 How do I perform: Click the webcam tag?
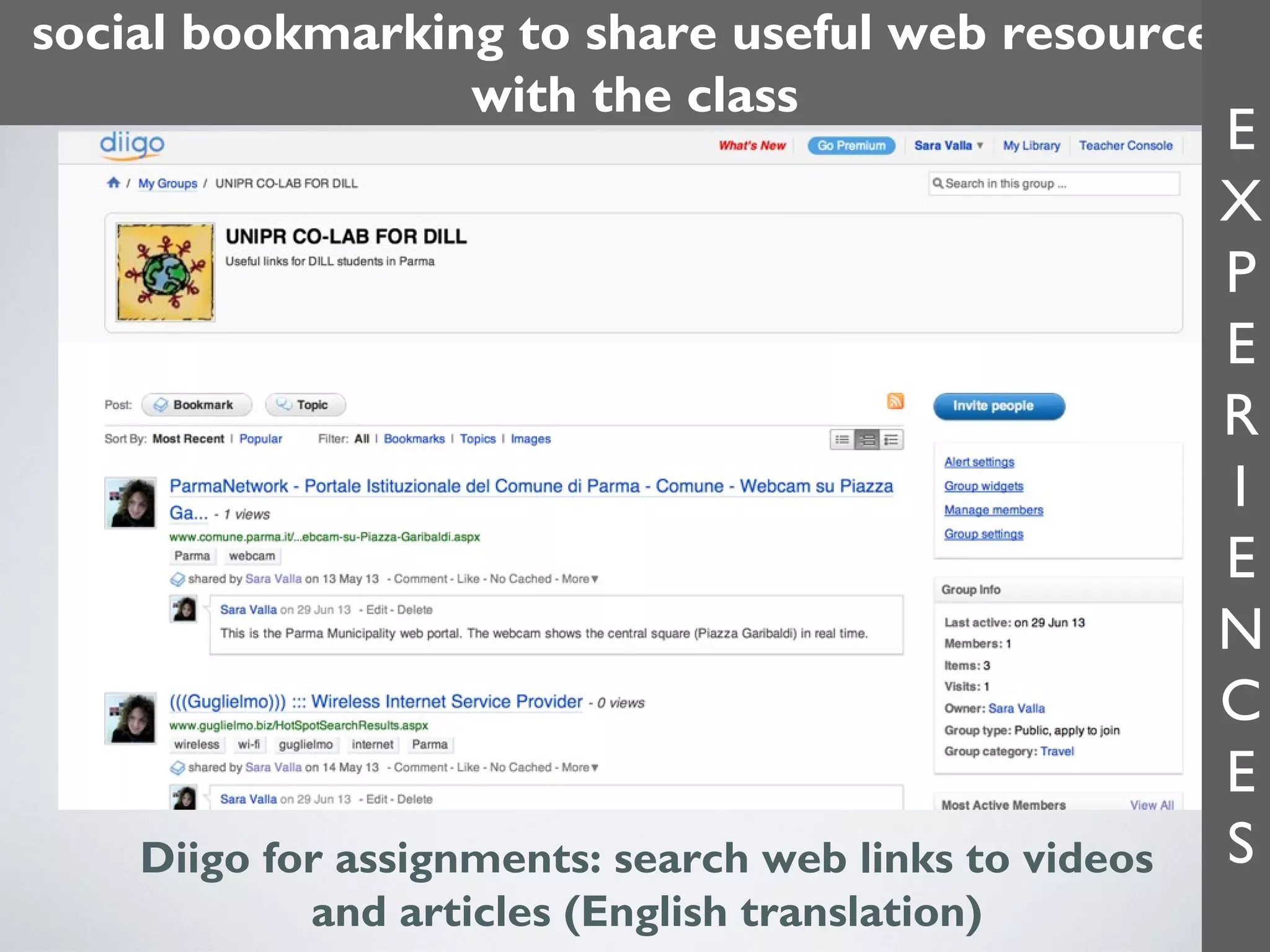252,556
